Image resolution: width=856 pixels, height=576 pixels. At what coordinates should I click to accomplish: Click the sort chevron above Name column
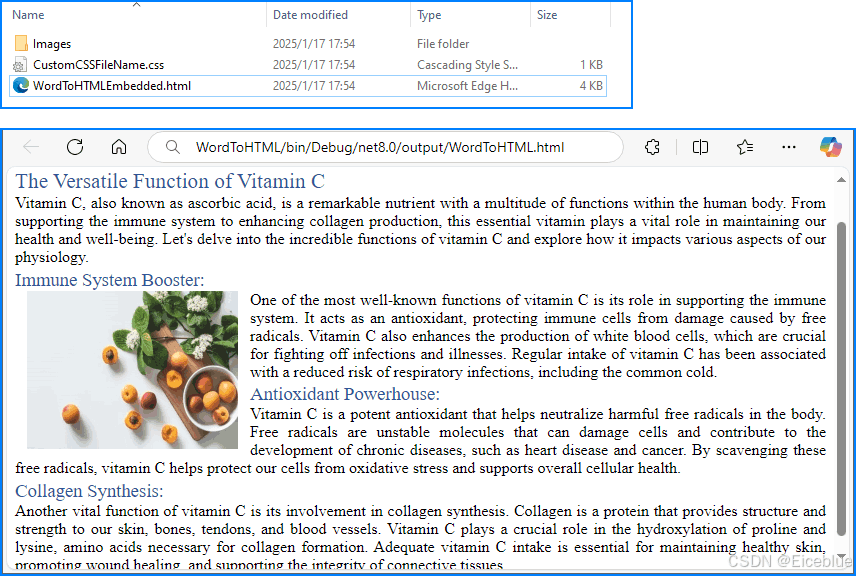click(136, 4)
